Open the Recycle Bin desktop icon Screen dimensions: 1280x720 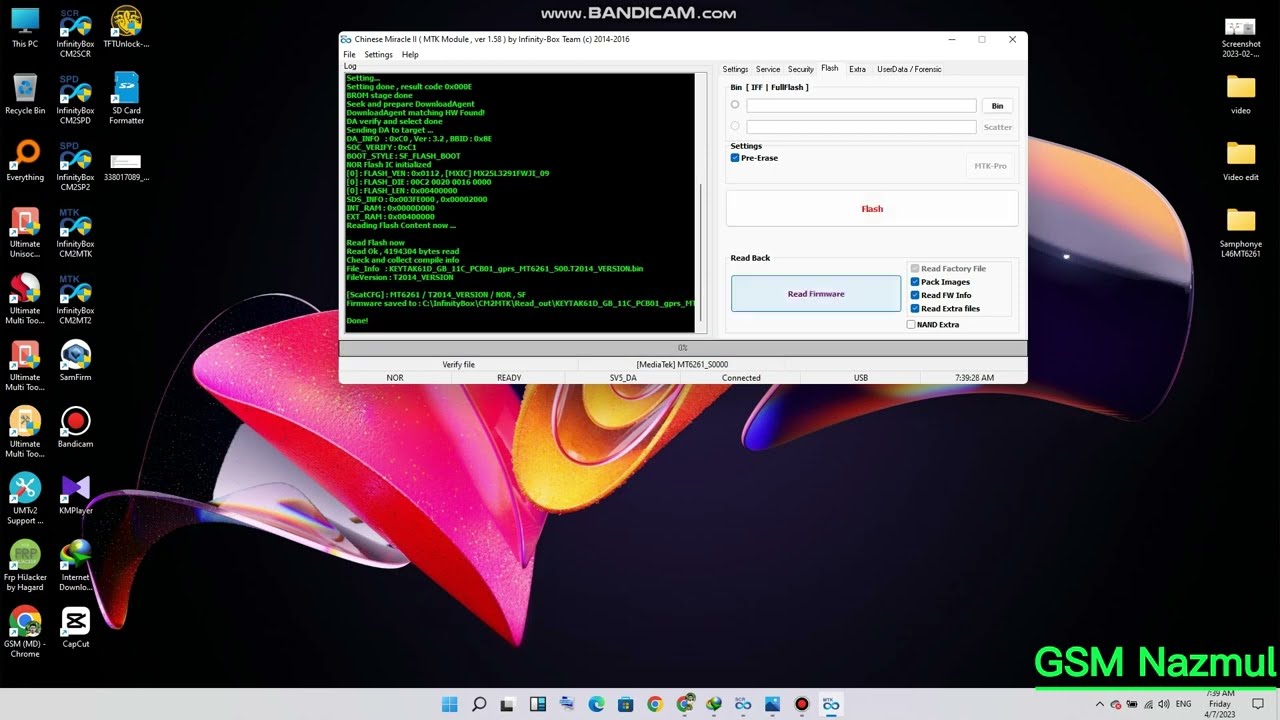pos(25,95)
